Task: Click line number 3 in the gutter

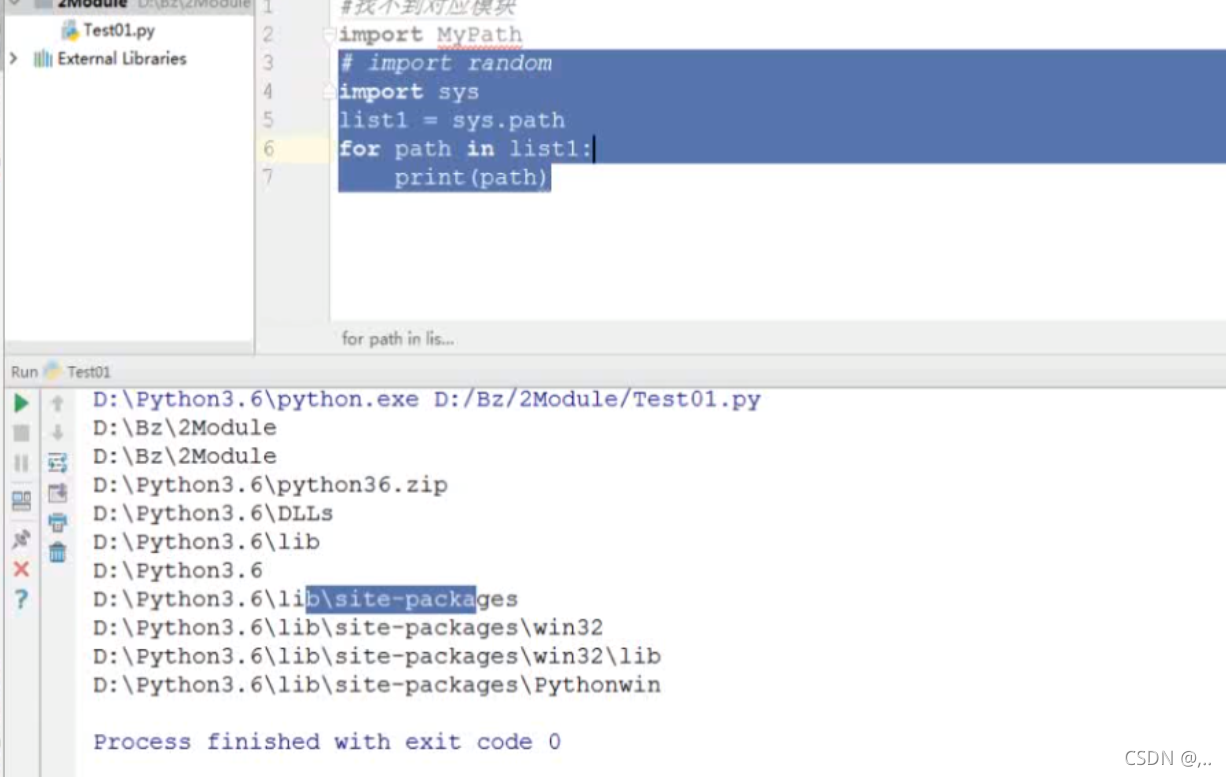Action: [x=268, y=63]
